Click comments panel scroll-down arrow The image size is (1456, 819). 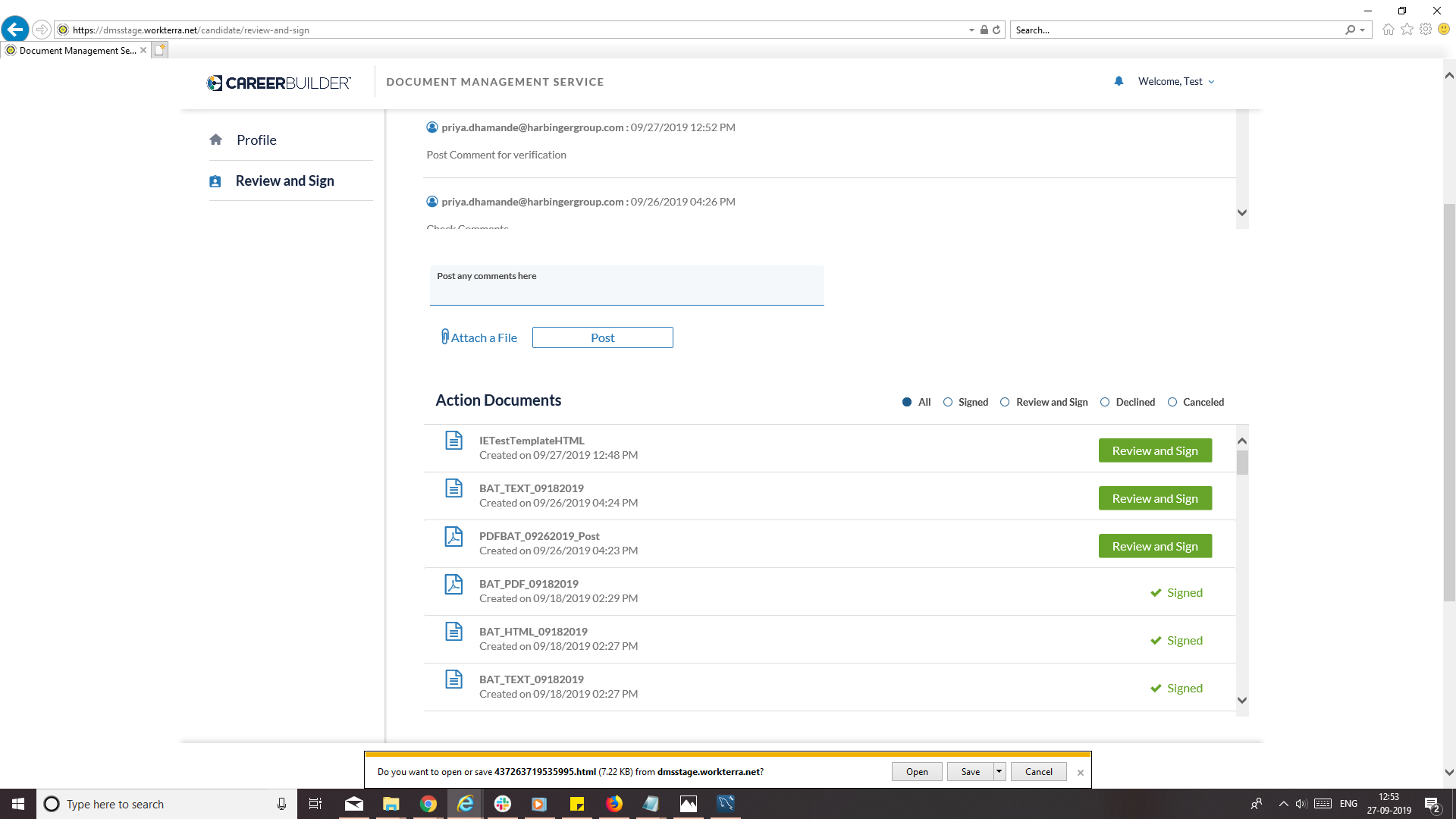click(1242, 212)
